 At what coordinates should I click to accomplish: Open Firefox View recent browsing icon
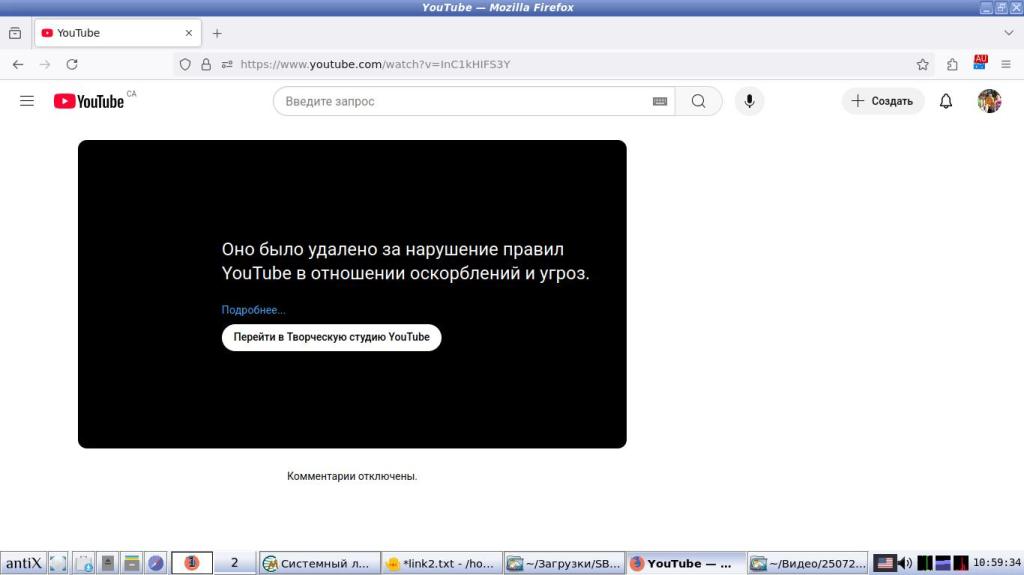pyautogui.click(x=15, y=33)
